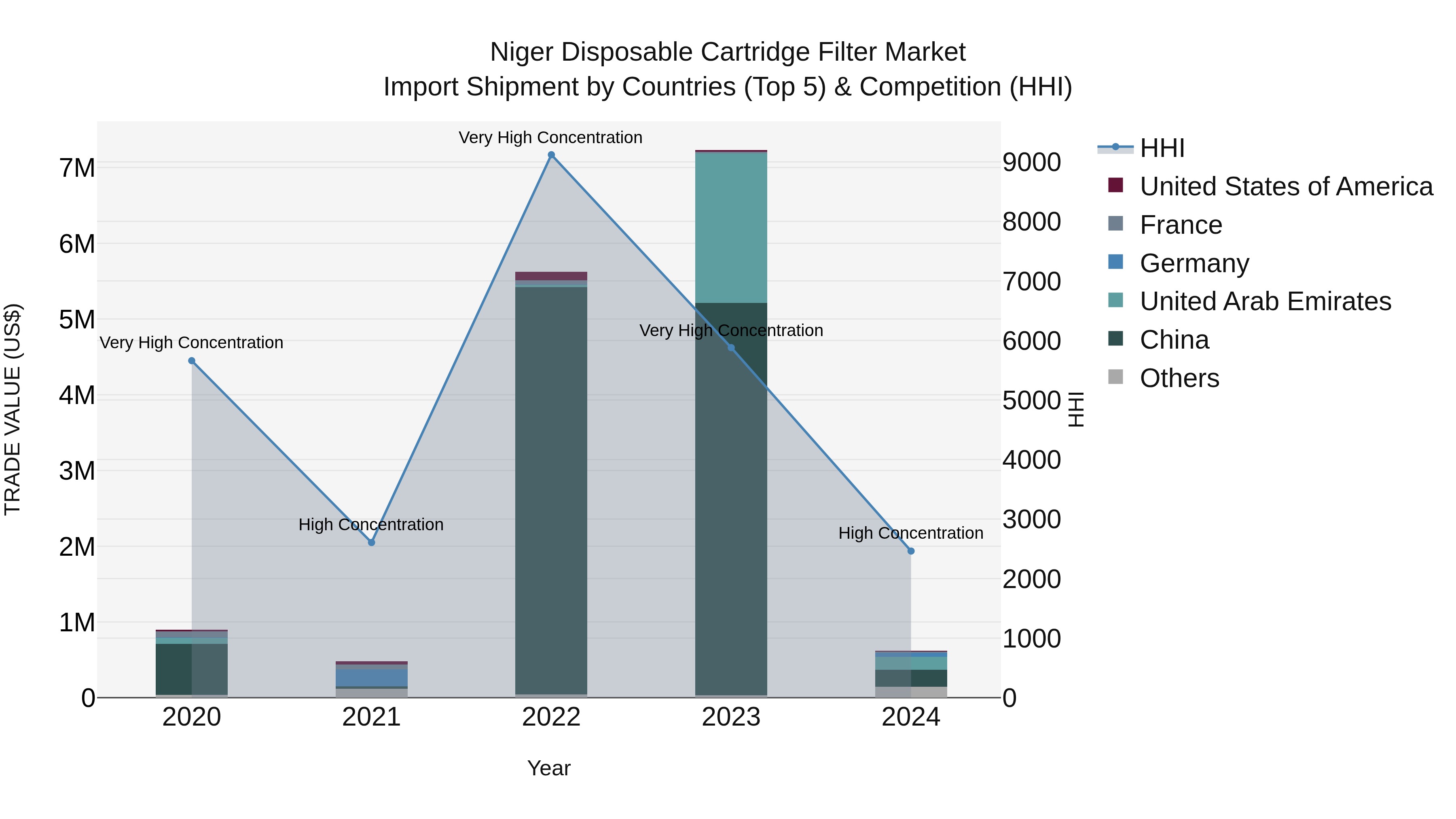This screenshot has height=819, width=1456.
Task: Click the 7M trade value axis tick
Action: pyautogui.click(x=77, y=168)
